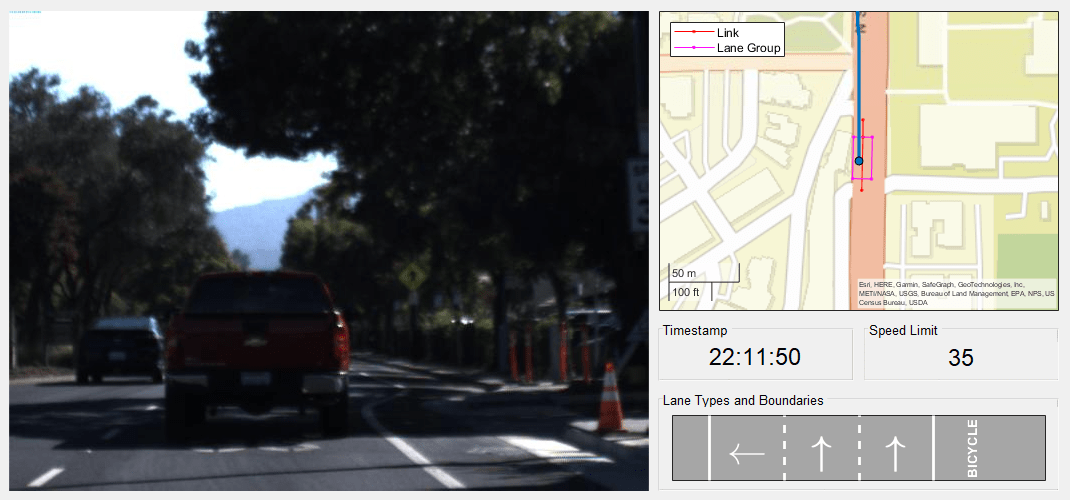
Task: Select the BICYCLE lane in diagram
Action: click(989, 448)
